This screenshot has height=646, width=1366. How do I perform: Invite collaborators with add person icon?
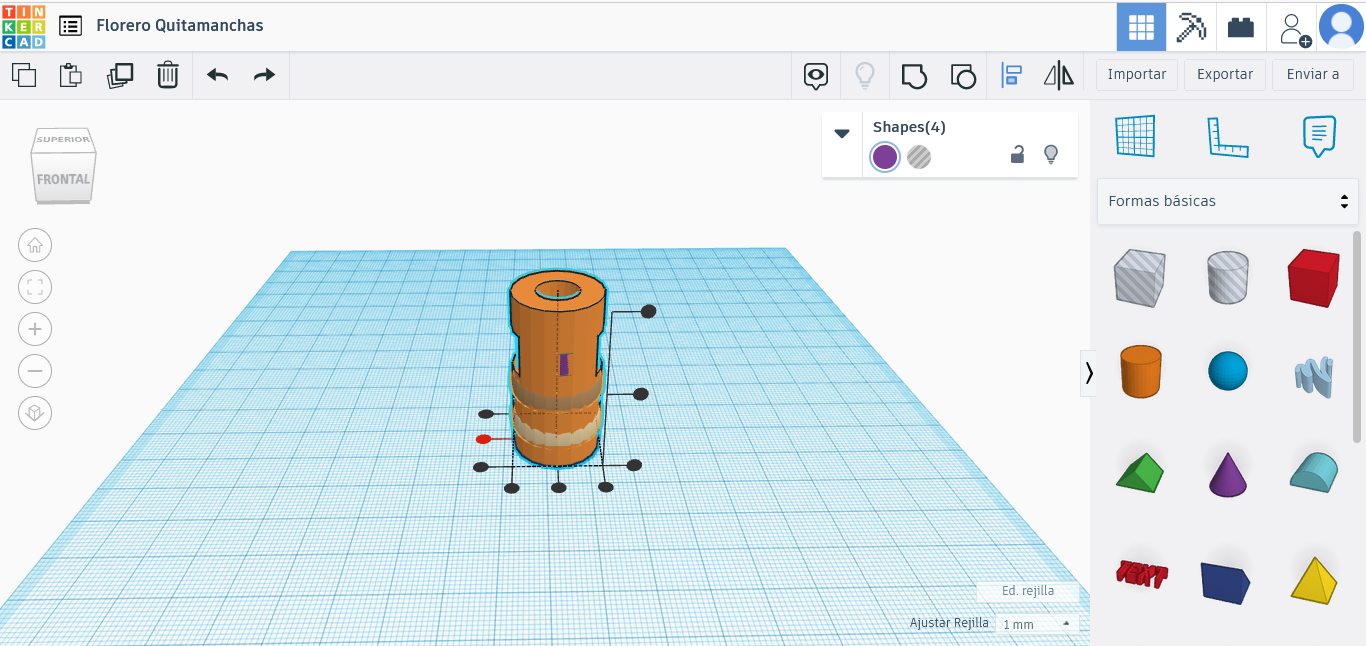(x=1295, y=28)
